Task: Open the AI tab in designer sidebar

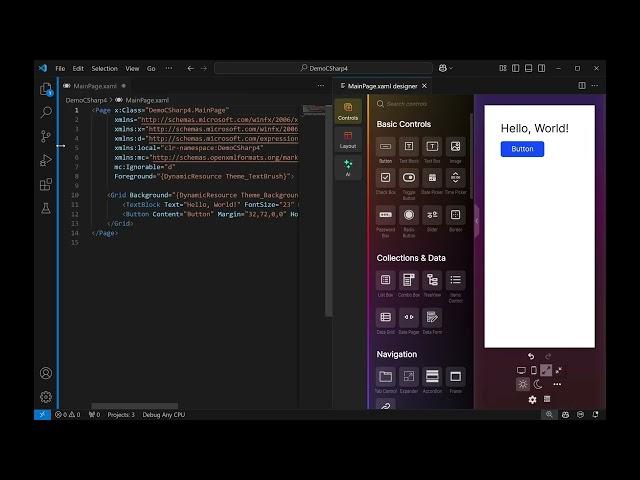Action: pyautogui.click(x=348, y=167)
